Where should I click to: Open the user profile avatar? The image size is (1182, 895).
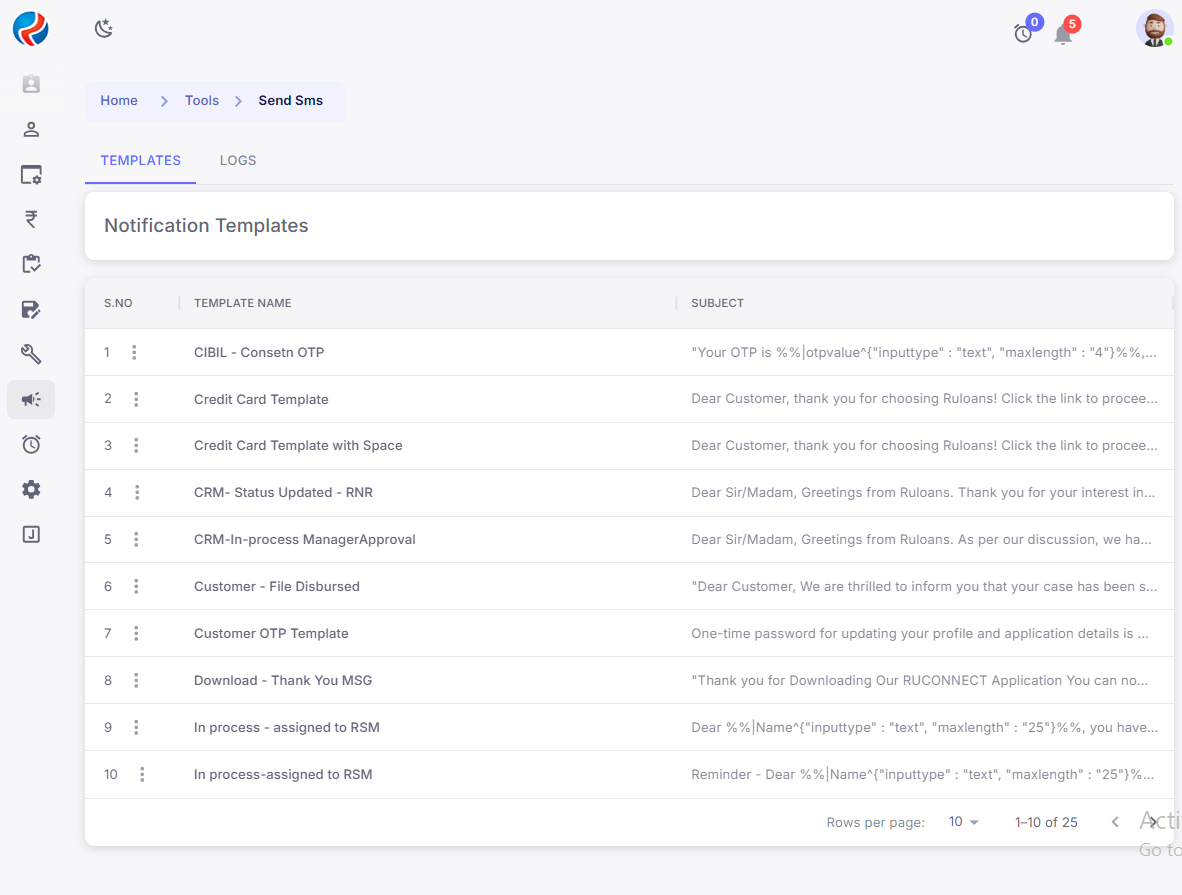[1154, 29]
